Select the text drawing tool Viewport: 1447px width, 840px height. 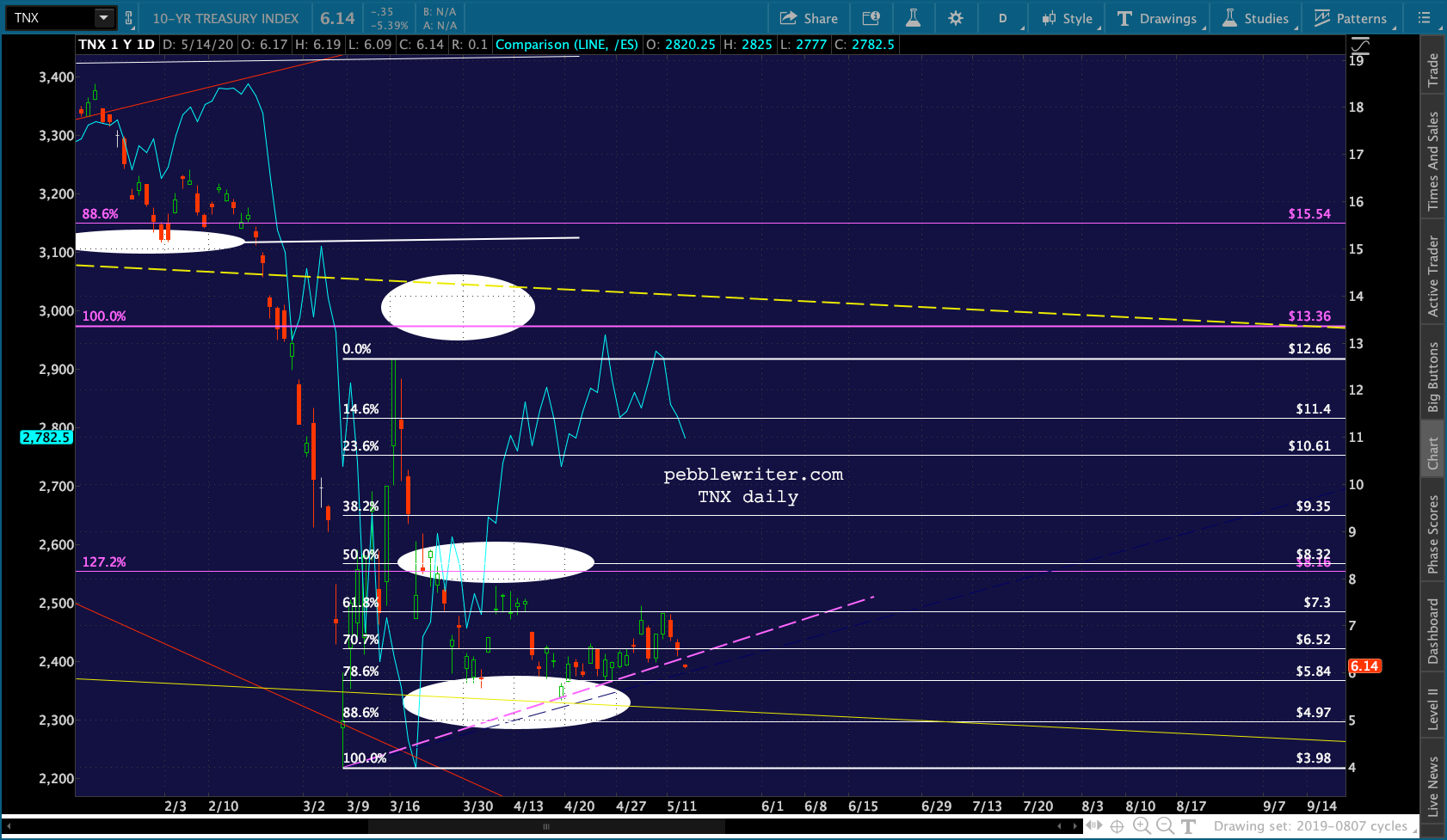tap(1188, 826)
